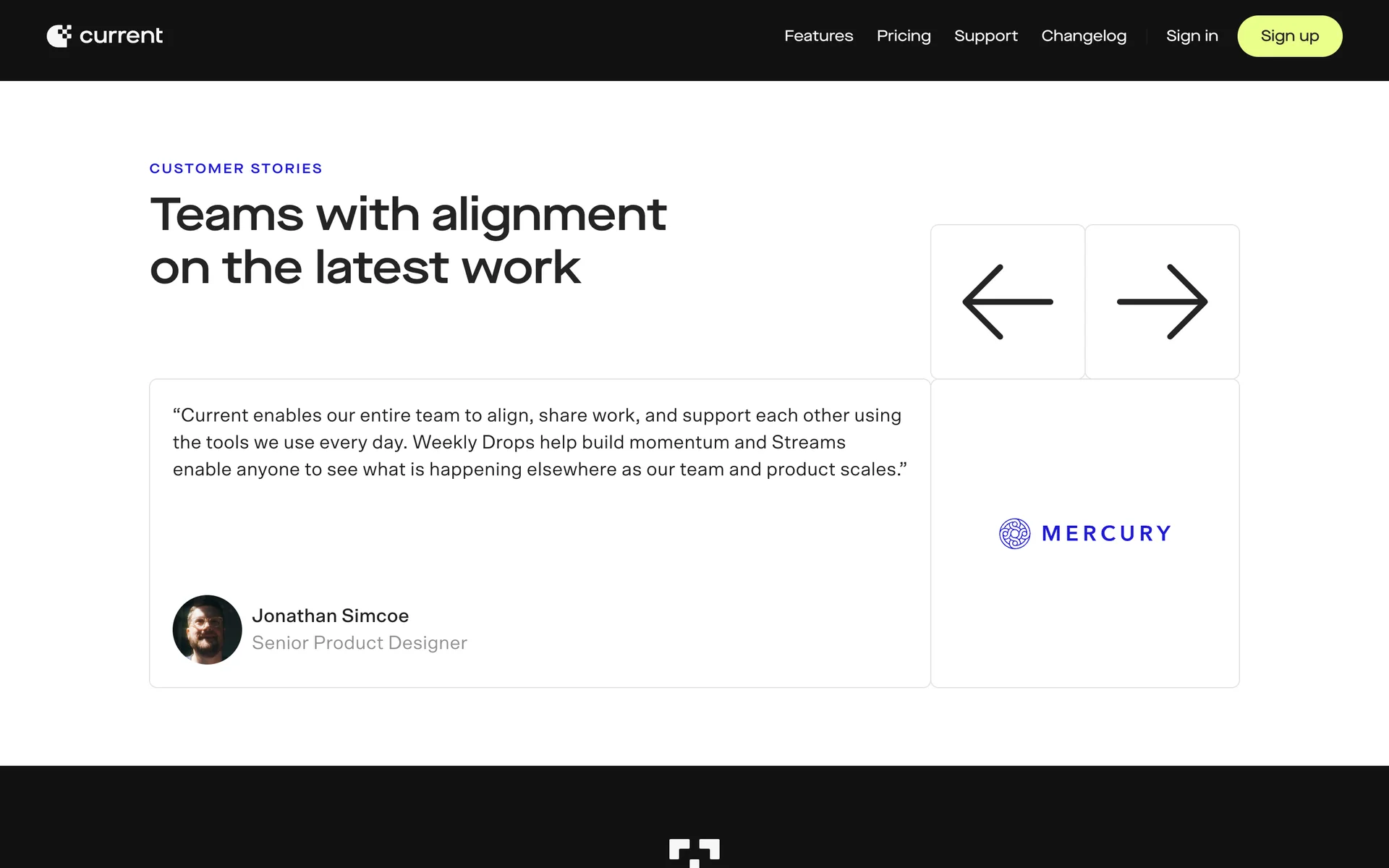Click the Mercury circular logo icon
The image size is (1389, 868).
coord(1014,534)
